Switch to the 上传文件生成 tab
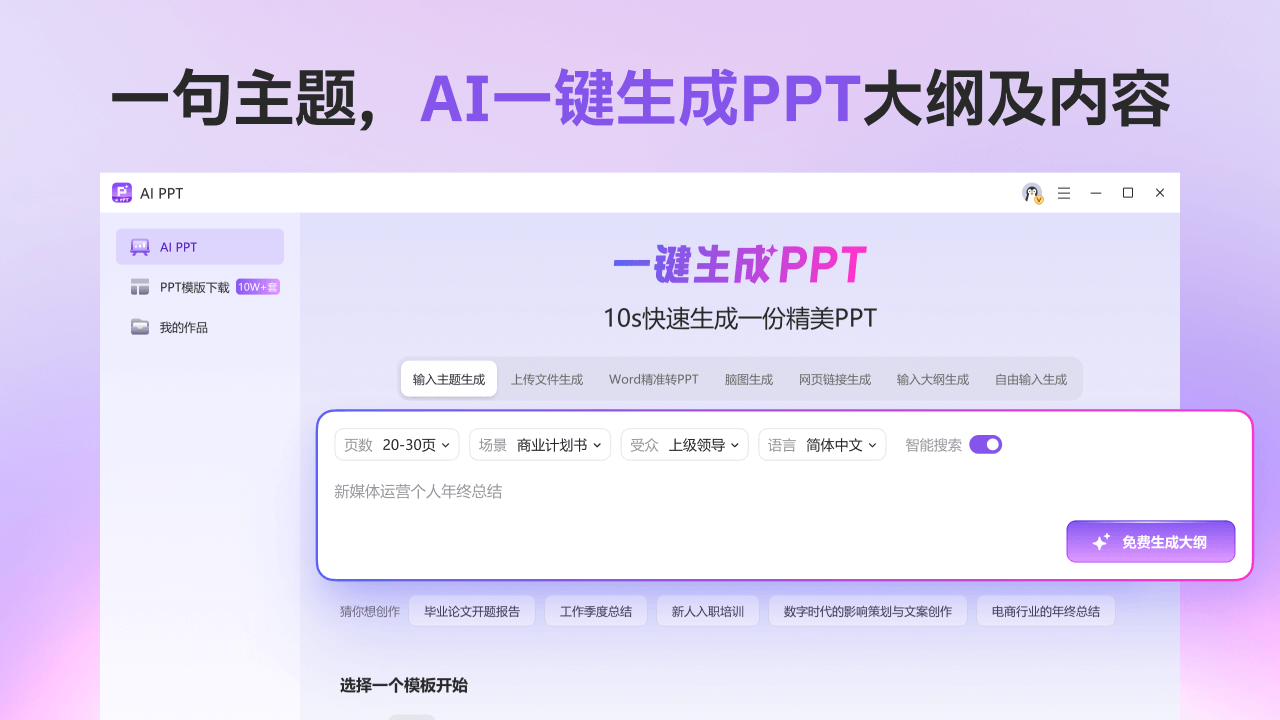This screenshot has height=720, width=1280. click(x=547, y=379)
